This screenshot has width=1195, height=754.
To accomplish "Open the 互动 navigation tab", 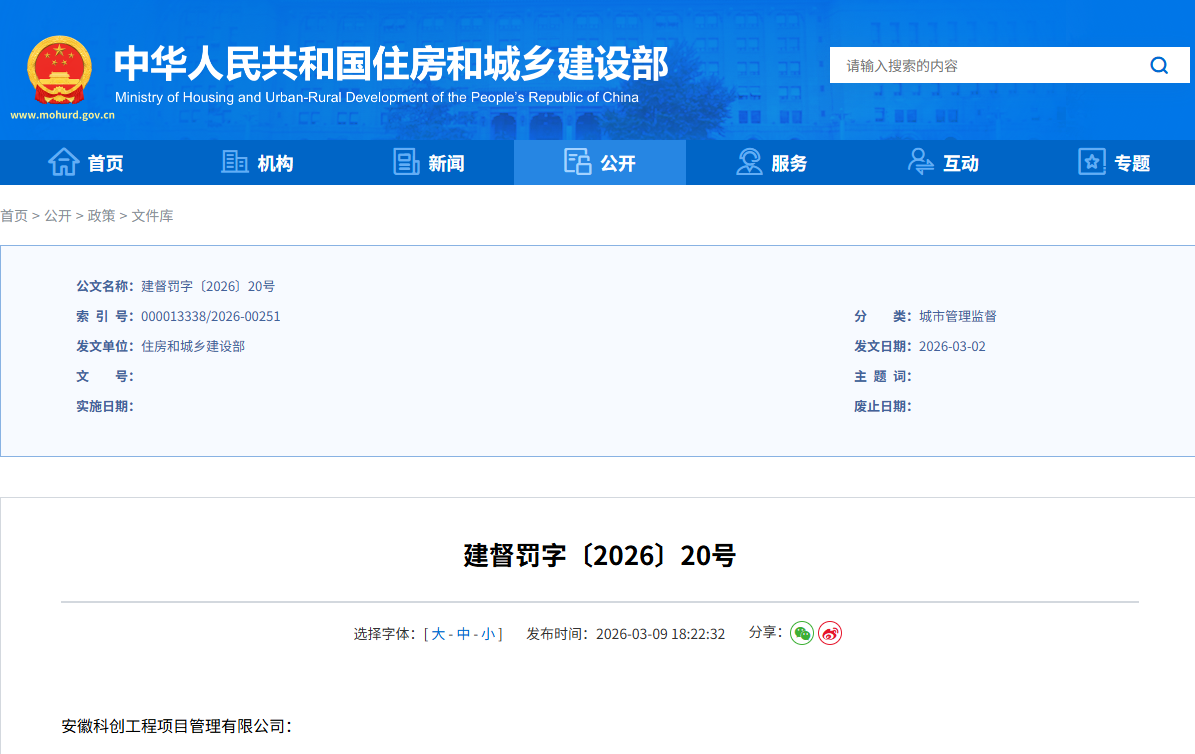I will click(x=943, y=162).
